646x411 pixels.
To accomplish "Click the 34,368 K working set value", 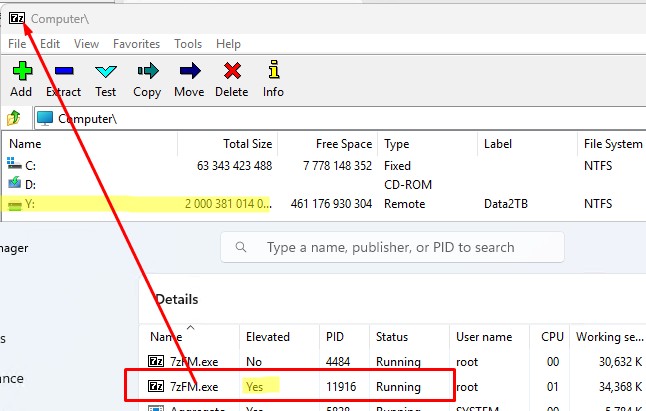I will [x=620, y=387].
